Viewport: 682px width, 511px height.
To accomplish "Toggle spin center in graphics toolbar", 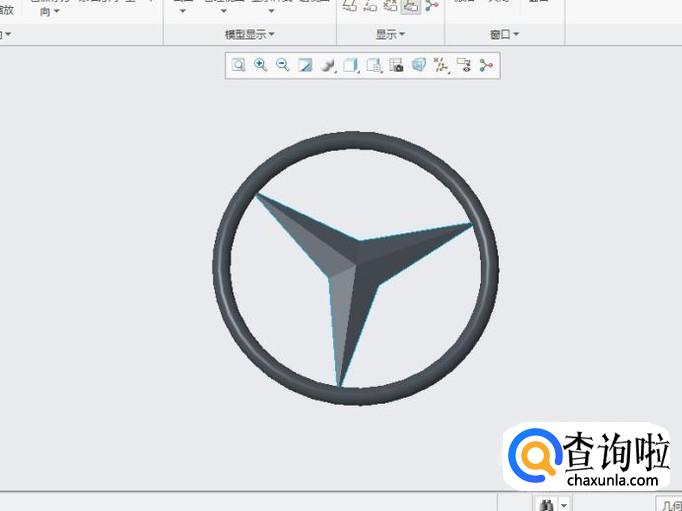I will (486, 66).
